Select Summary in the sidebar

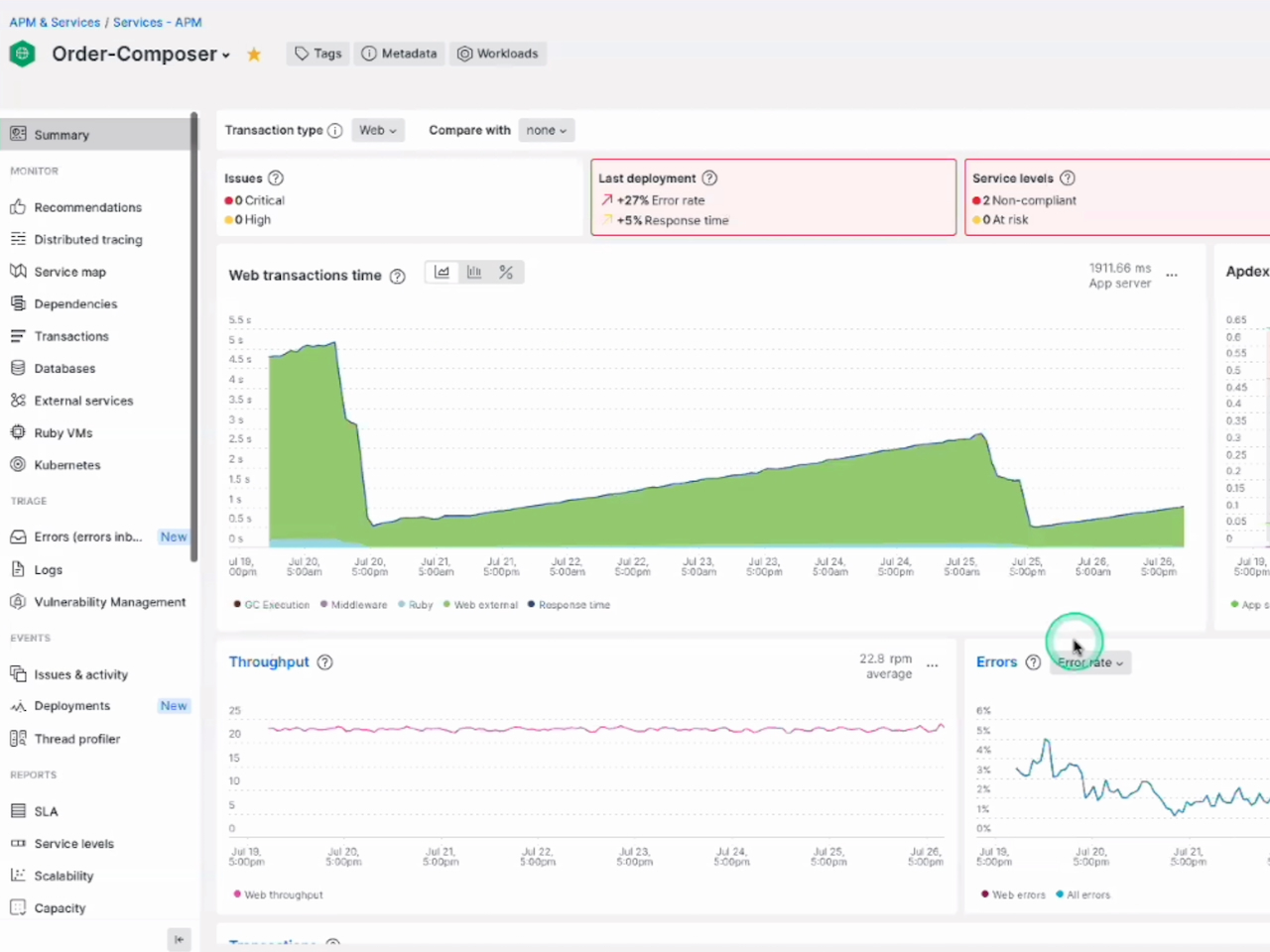[96, 135]
